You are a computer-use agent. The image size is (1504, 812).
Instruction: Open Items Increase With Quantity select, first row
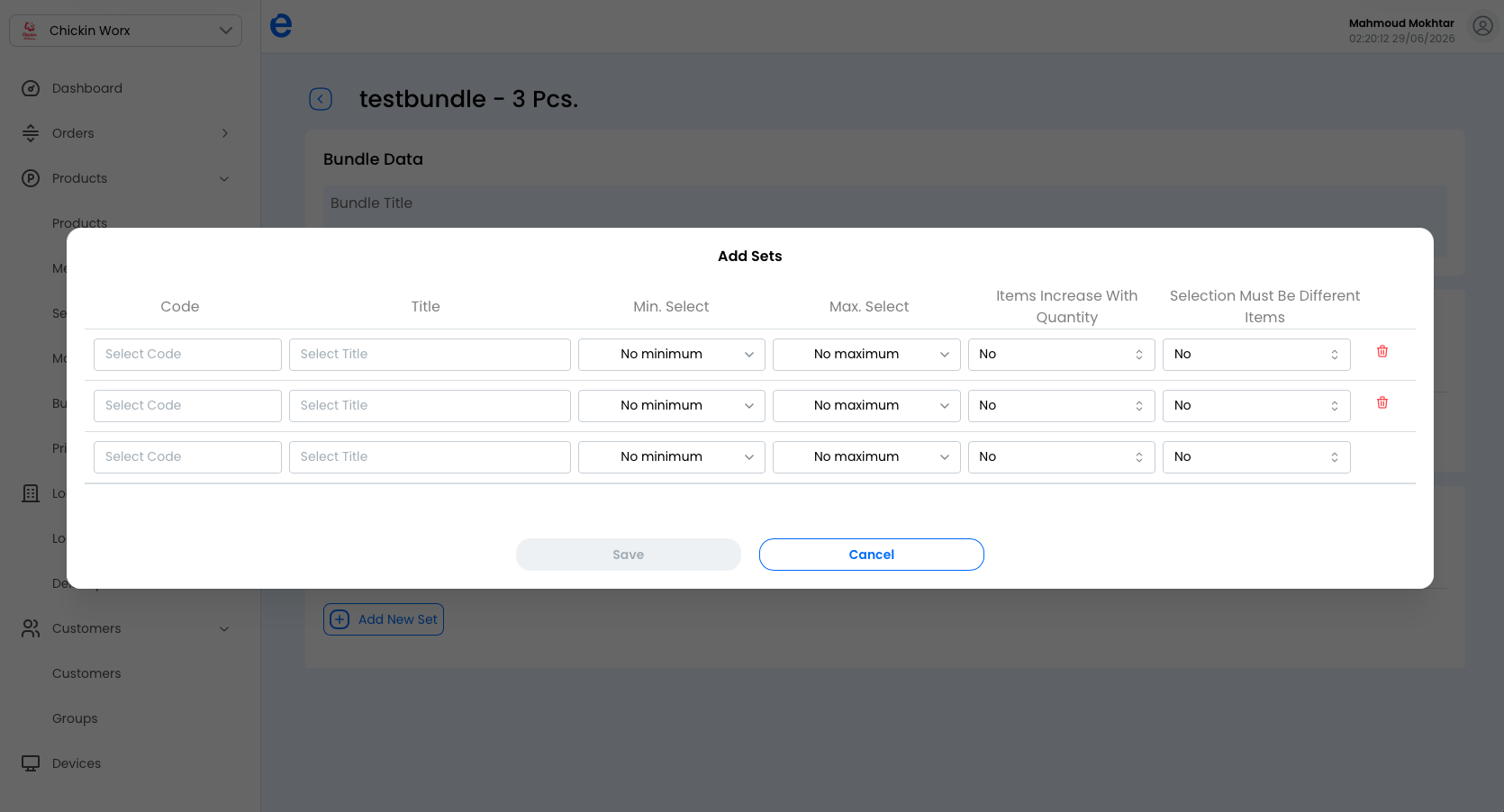[1062, 355]
